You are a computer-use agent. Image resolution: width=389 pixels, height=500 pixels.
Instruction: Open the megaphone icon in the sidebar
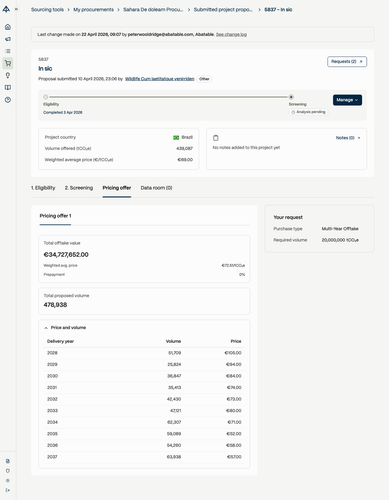8,39
